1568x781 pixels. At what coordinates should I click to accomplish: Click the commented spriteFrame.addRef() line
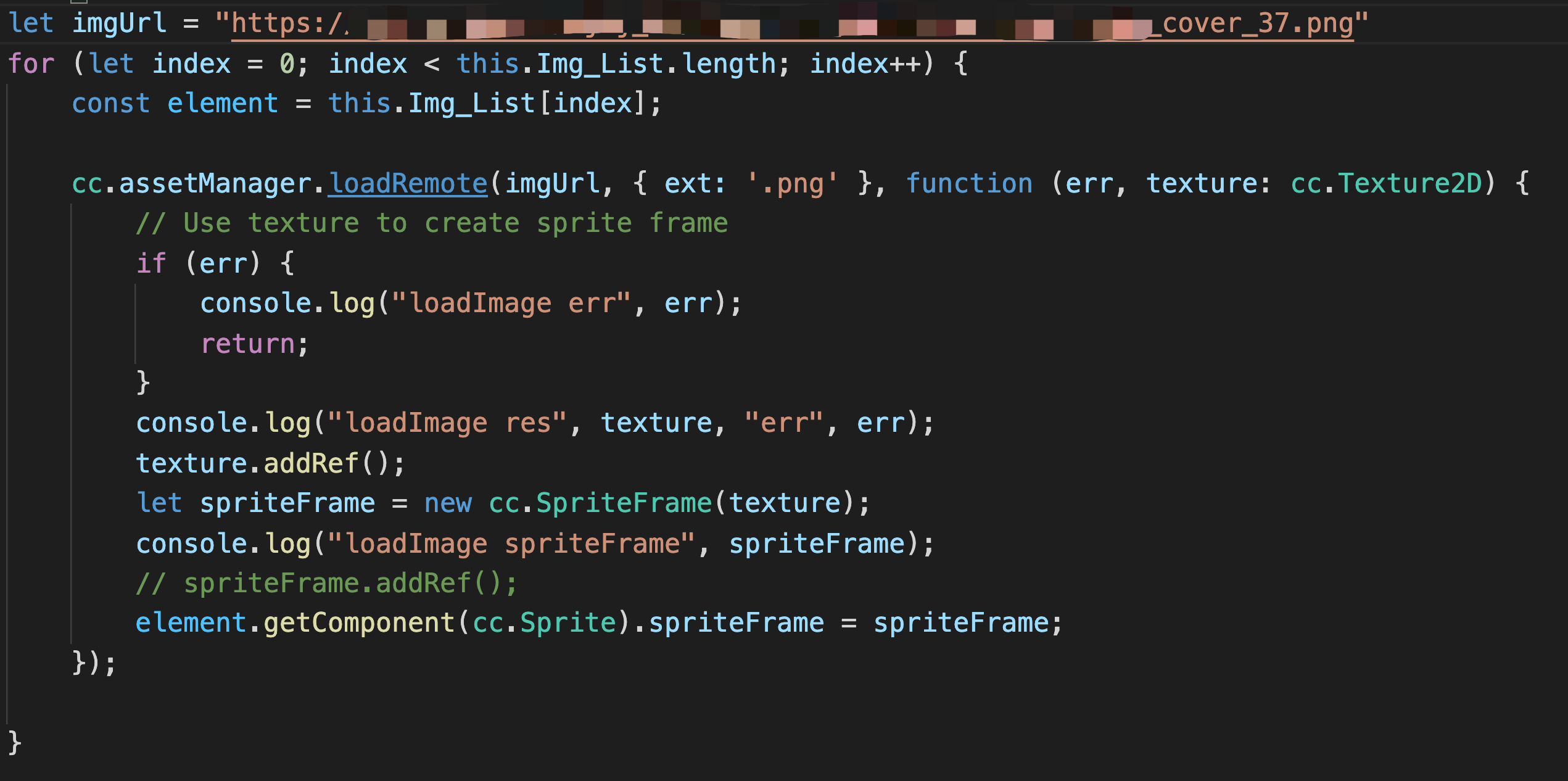click(327, 584)
